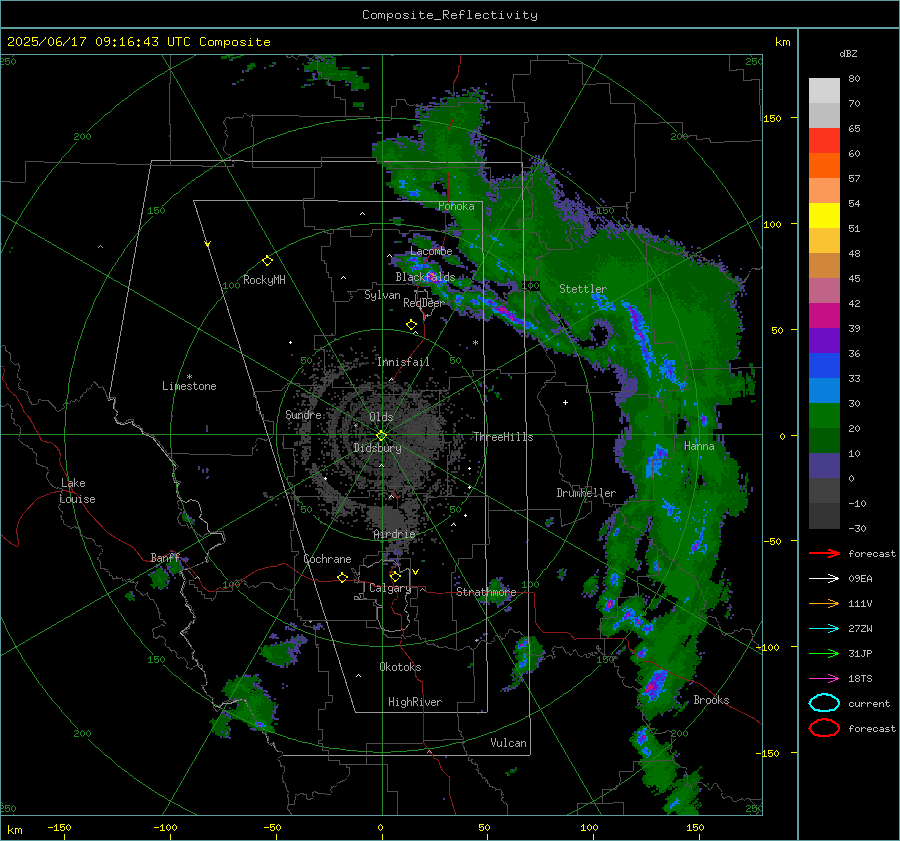This screenshot has width=900, height=841.
Task: Click the green 31JP arrow legend icon
Action: 824,653
